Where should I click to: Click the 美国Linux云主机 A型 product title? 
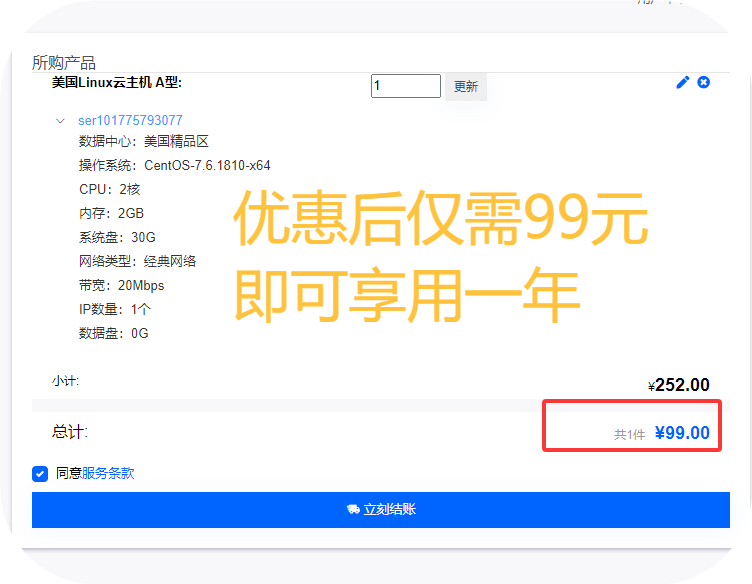[x=117, y=82]
